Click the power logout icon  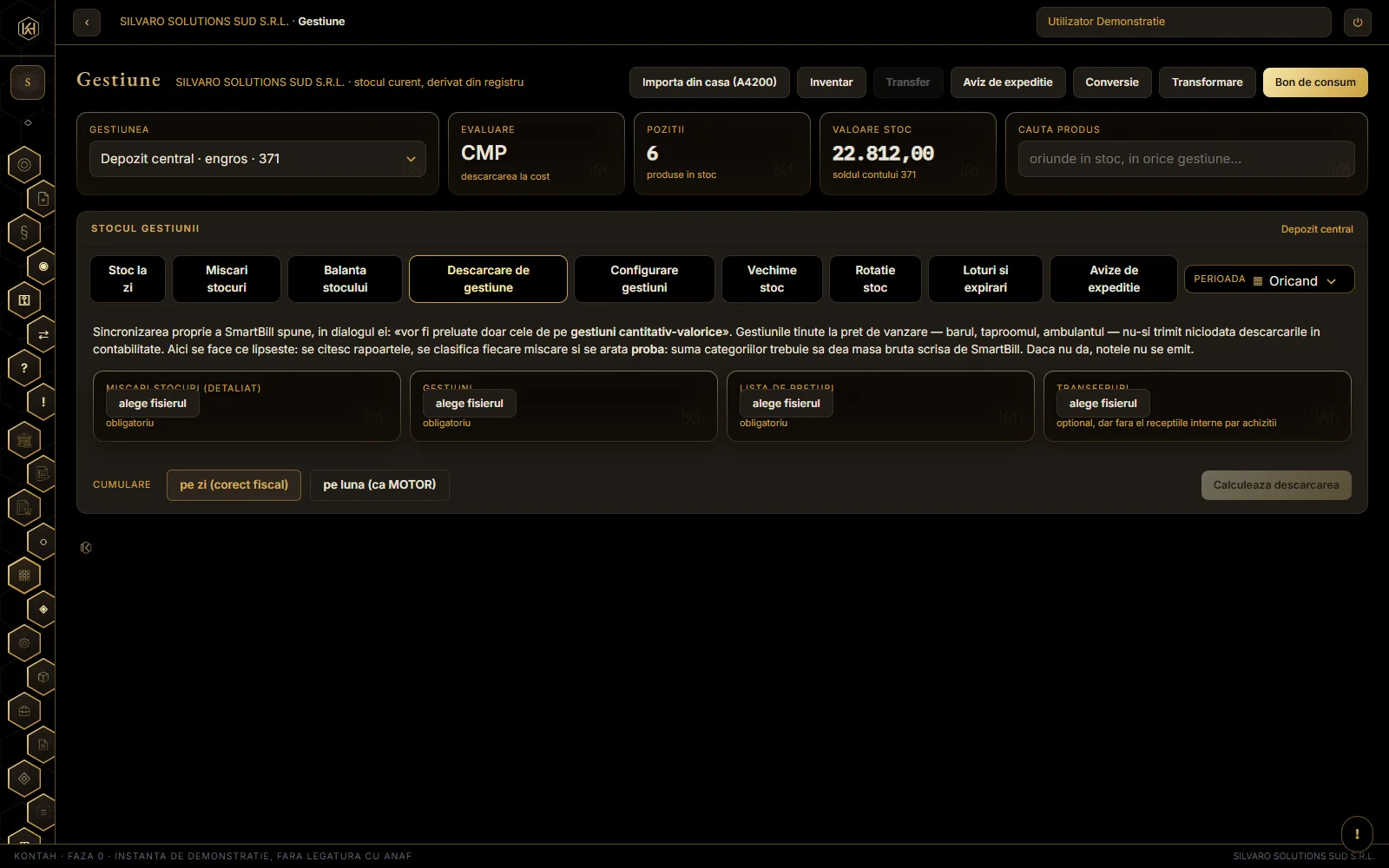pyautogui.click(x=1358, y=23)
